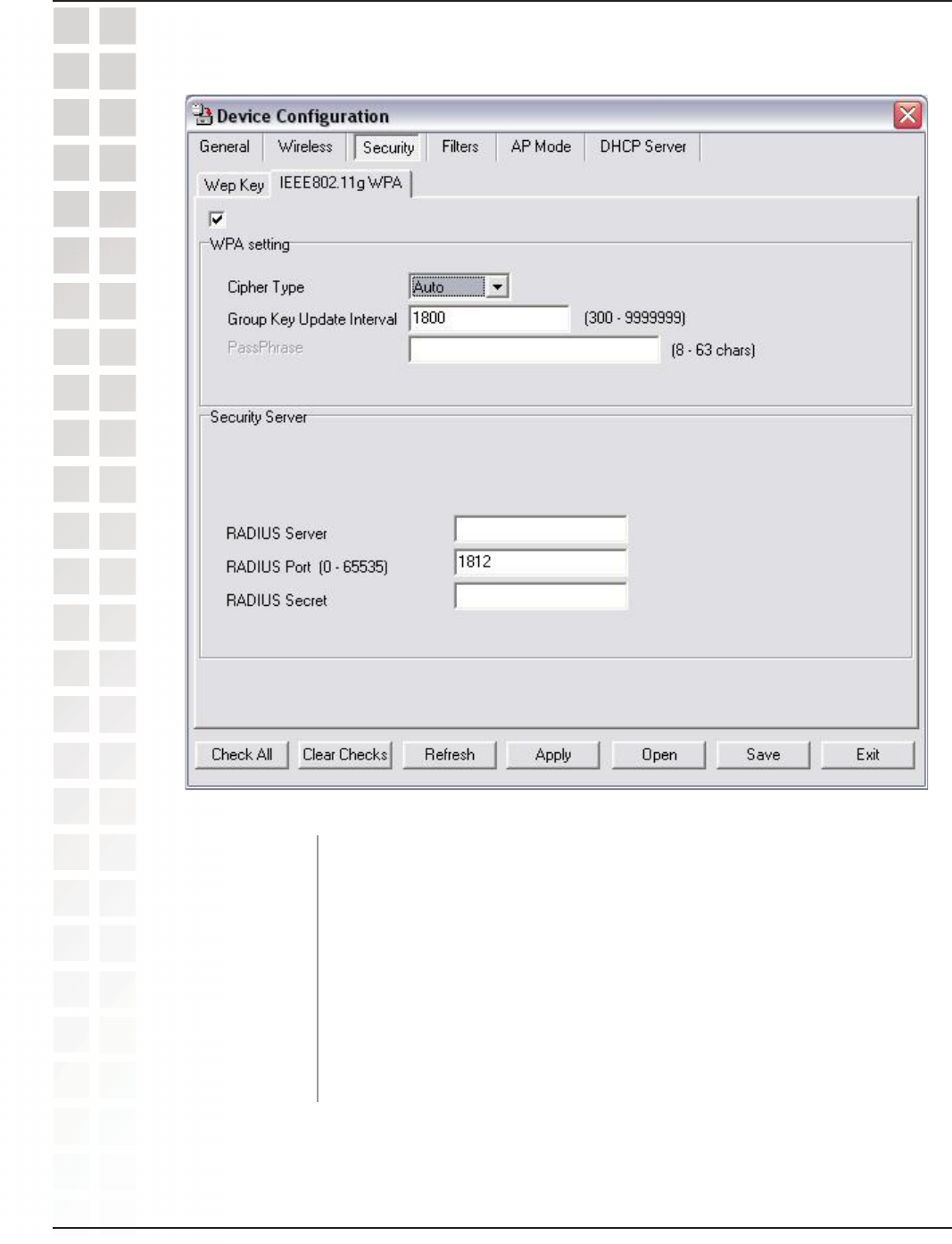Click the Save button
Image resolution: width=952 pixels, height=1244 pixels.
(763, 754)
